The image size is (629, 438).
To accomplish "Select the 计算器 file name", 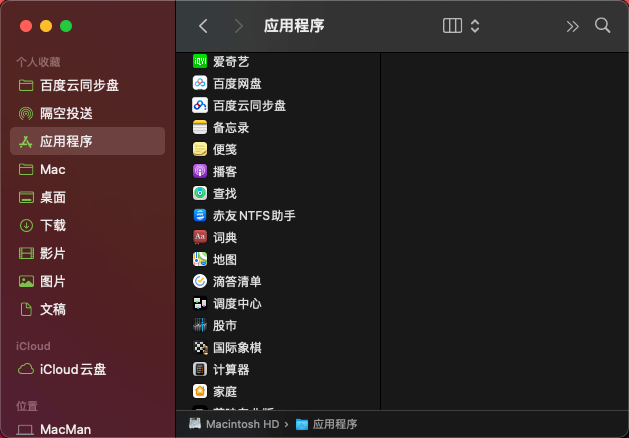I will click(x=231, y=369).
